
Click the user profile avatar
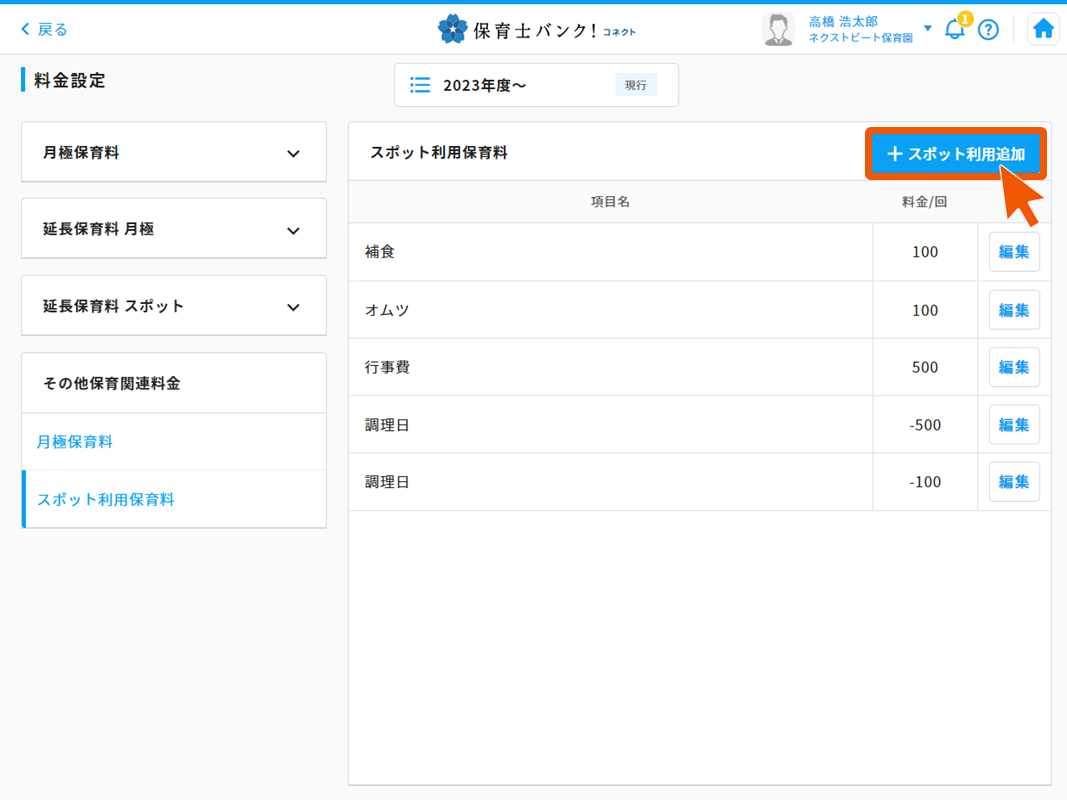[778, 29]
